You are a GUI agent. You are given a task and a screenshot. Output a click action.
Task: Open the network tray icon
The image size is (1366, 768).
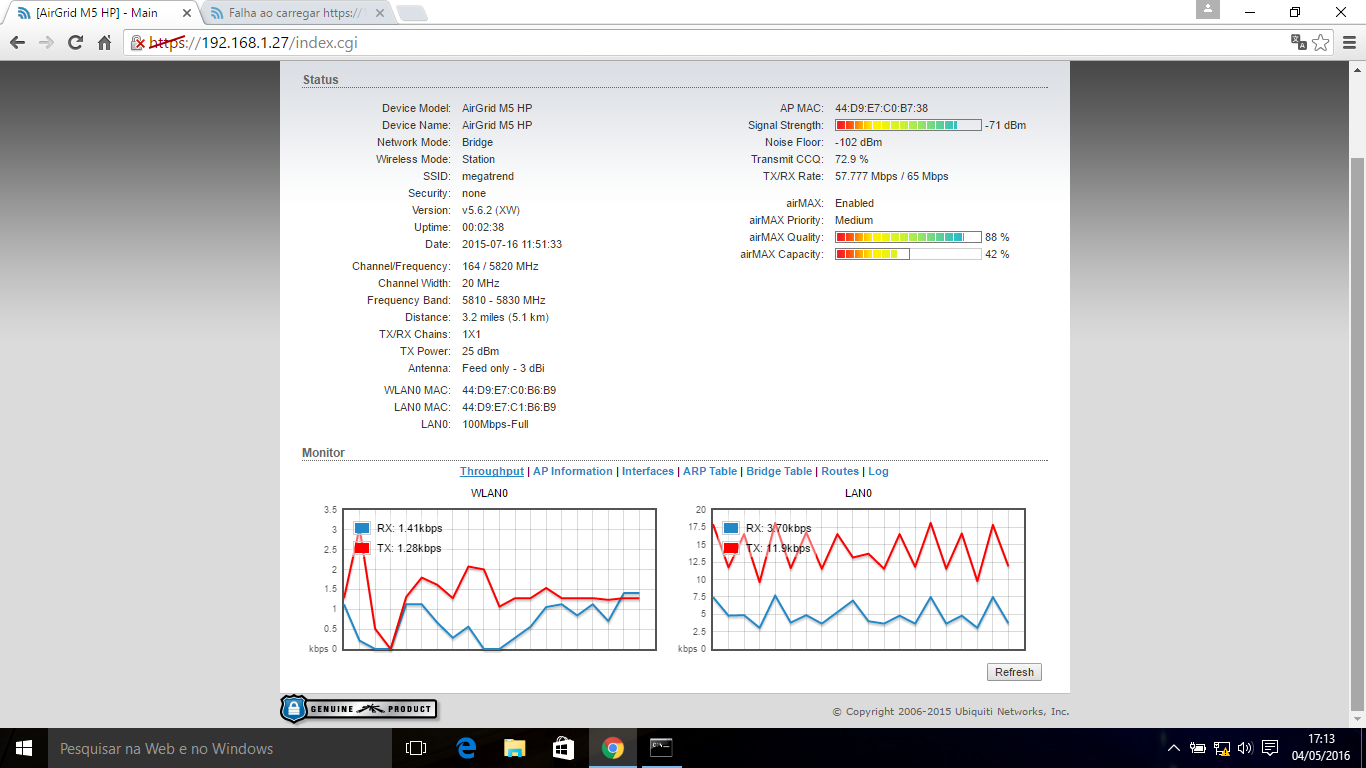click(x=1222, y=748)
